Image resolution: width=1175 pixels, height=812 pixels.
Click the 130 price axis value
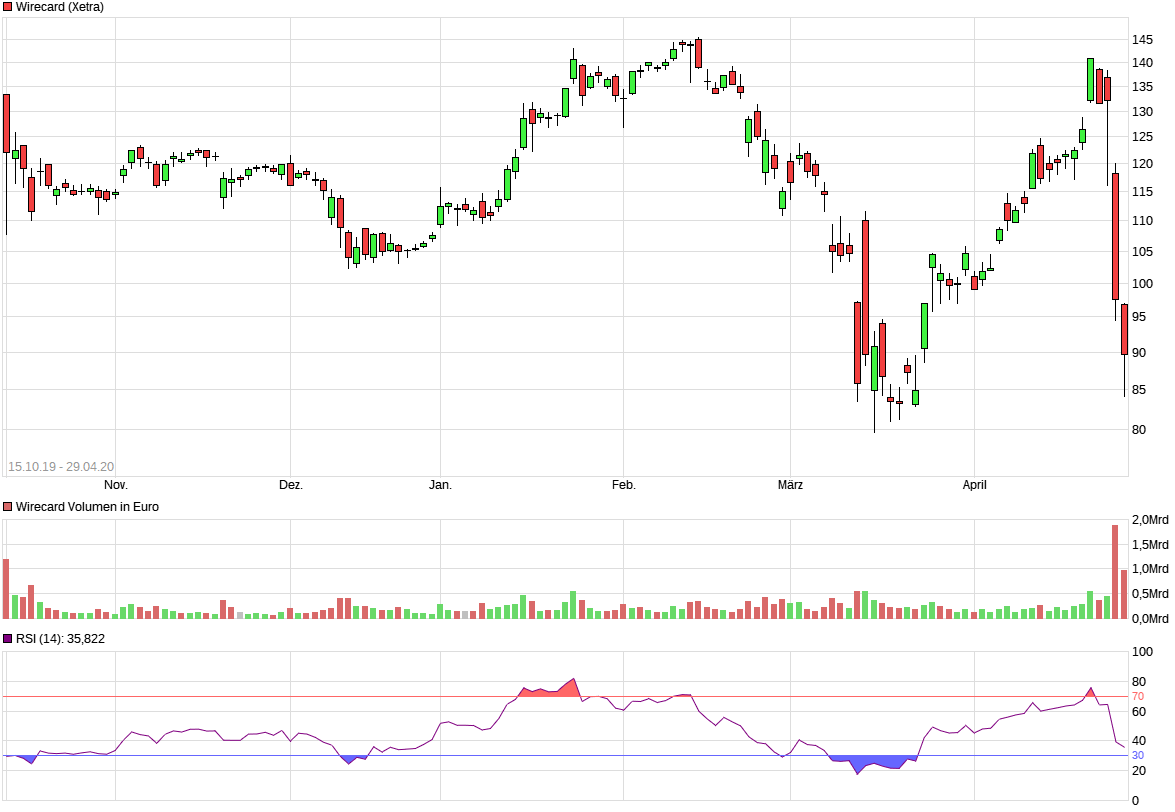[x=1143, y=112]
